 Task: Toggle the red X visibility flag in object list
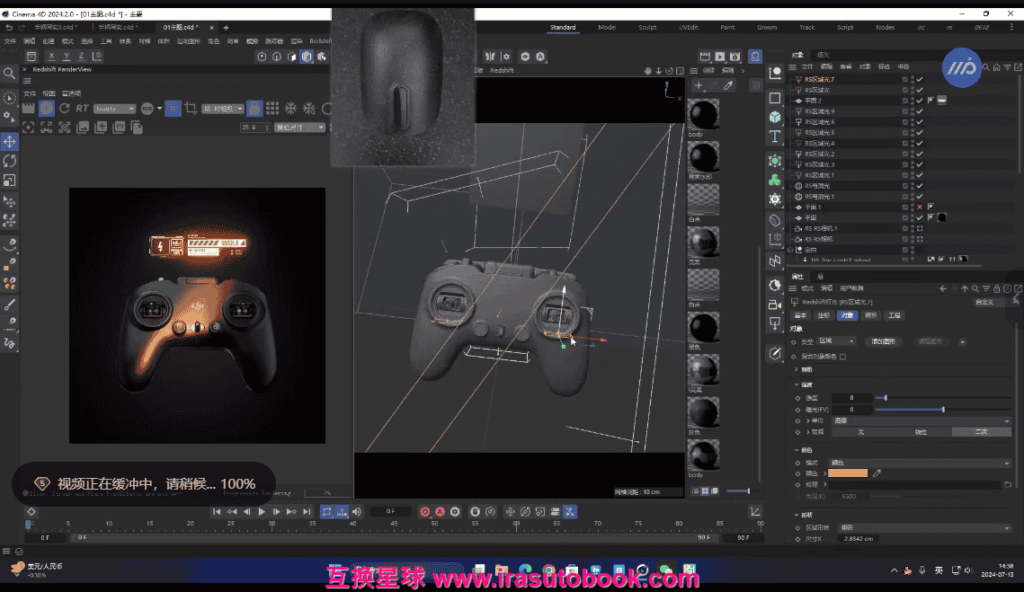point(919,207)
